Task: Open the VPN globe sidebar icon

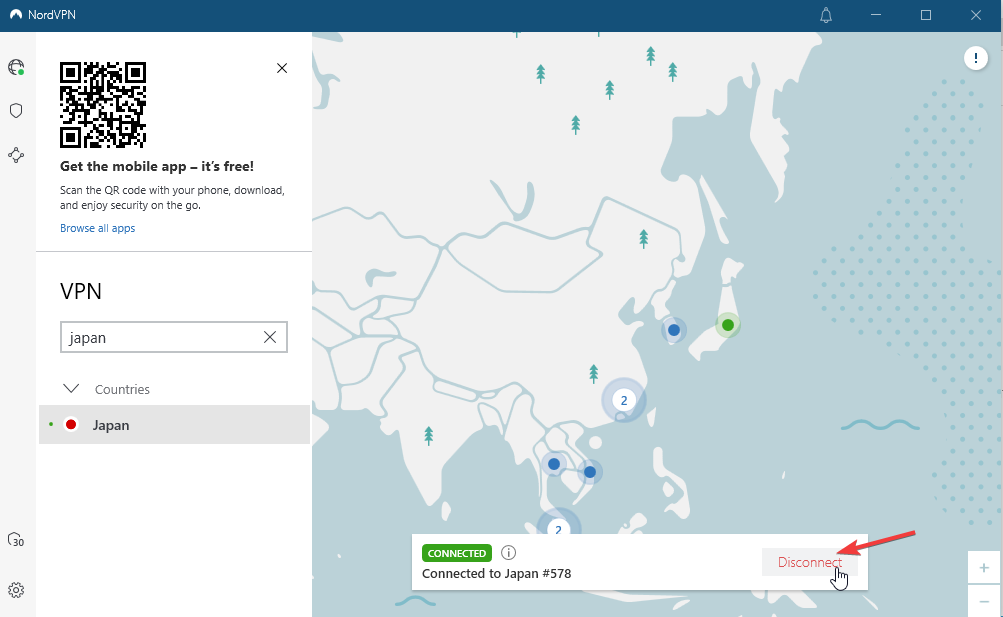Action: point(16,68)
